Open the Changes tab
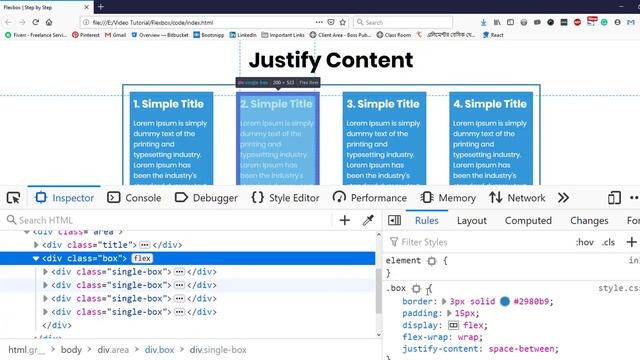Image resolution: width=640 pixels, height=360 pixels. (589, 220)
